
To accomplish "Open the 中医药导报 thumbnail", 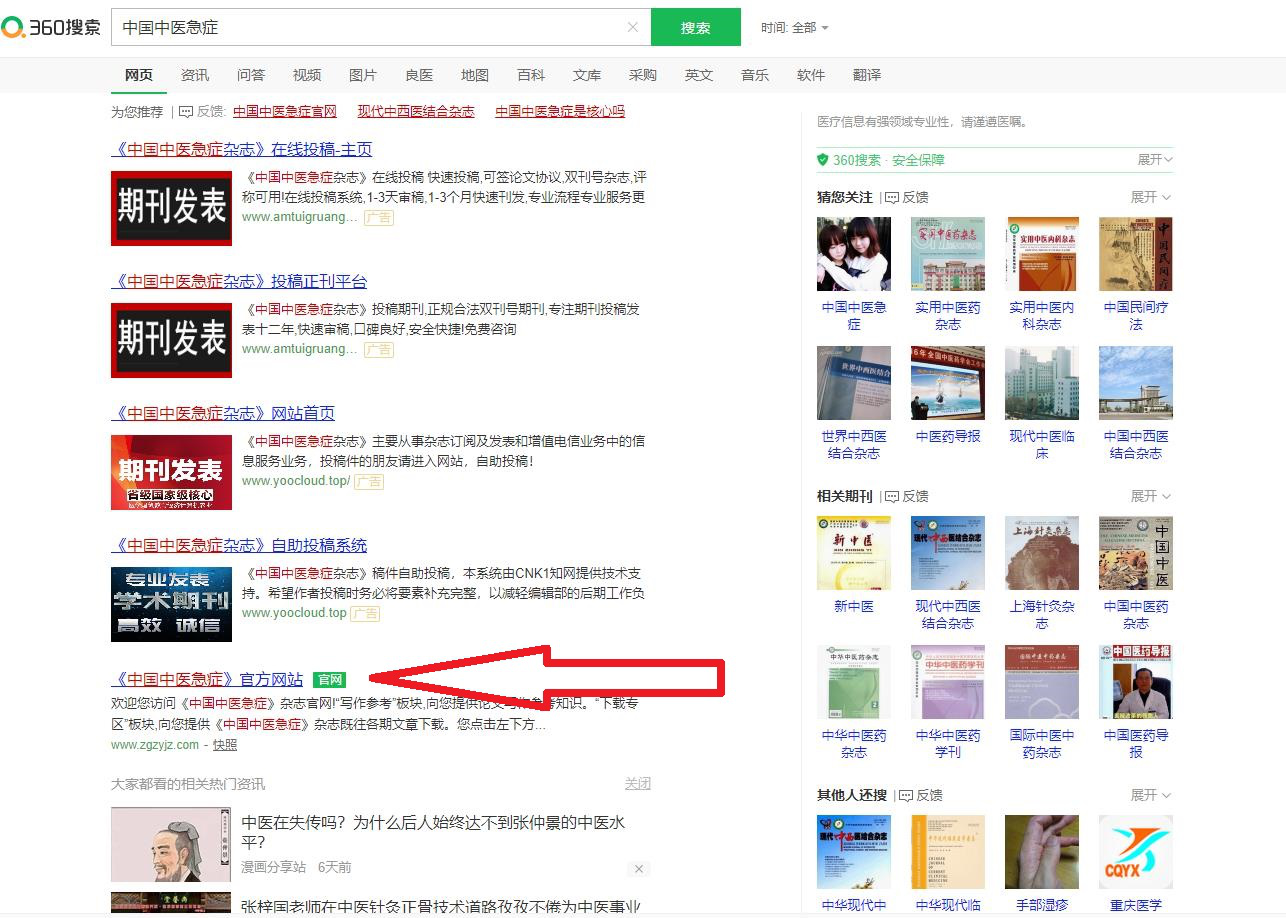I will (x=948, y=383).
